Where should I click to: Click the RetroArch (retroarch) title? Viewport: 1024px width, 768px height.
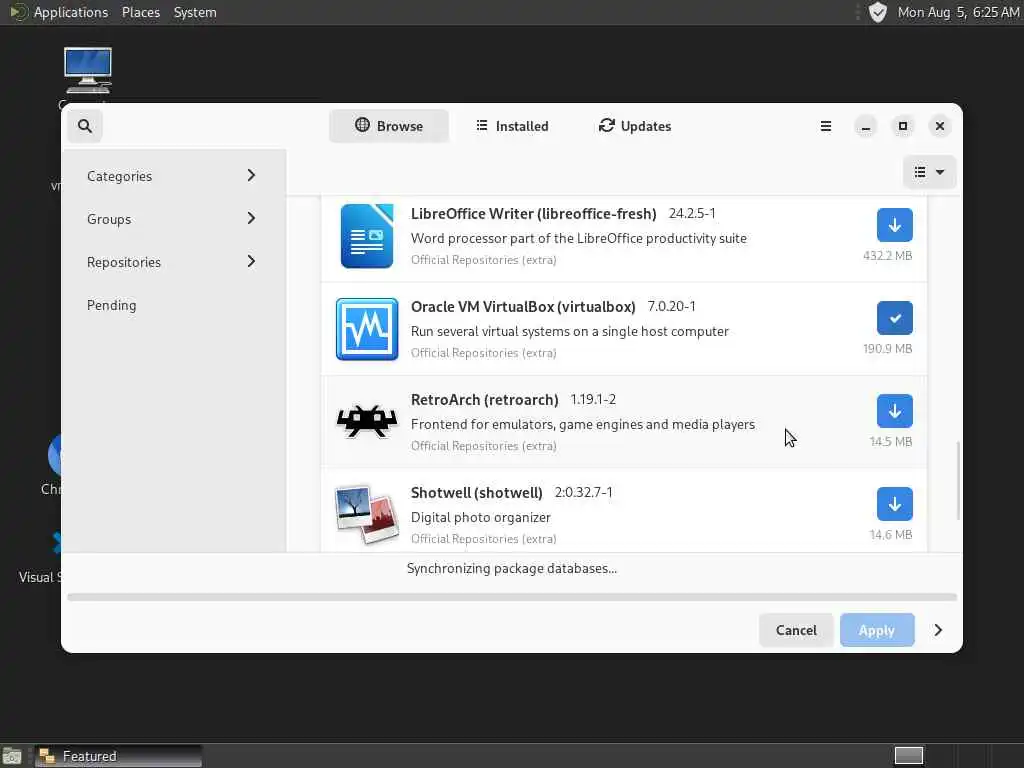point(485,400)
